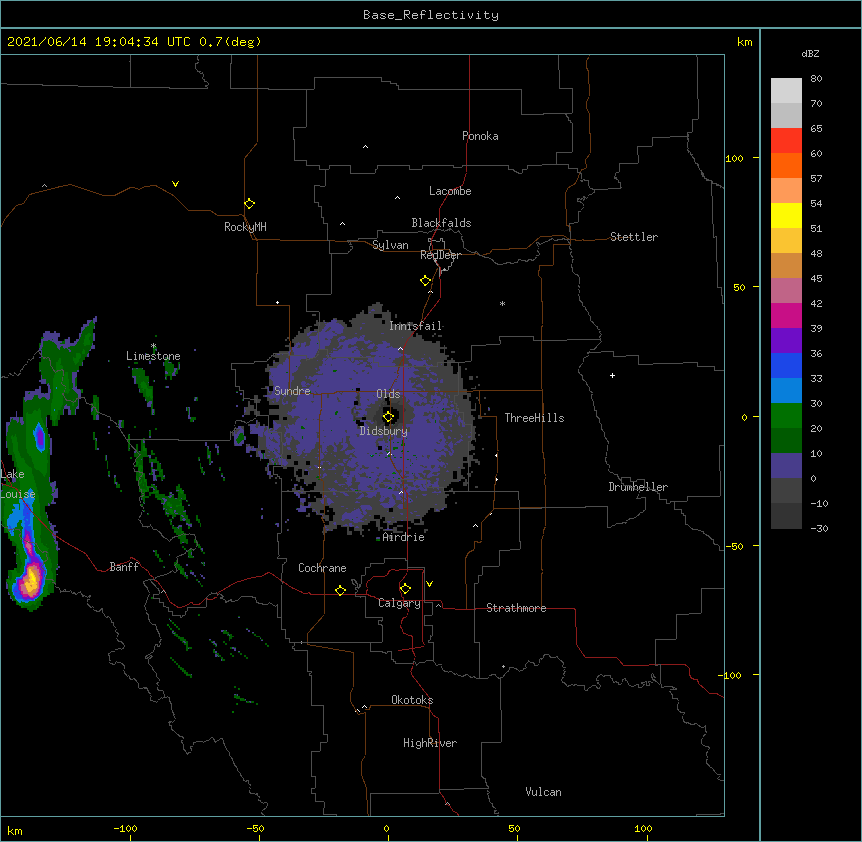Screen dimensions: 862x842
Task: Click the Sundre town label
Action: (292, 391)
